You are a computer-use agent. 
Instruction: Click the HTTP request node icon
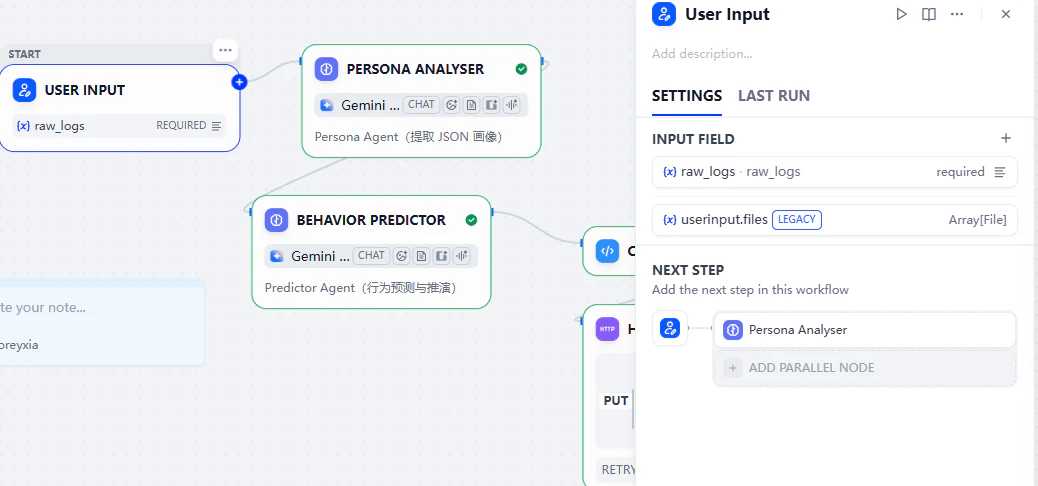(x=607, y=329)
